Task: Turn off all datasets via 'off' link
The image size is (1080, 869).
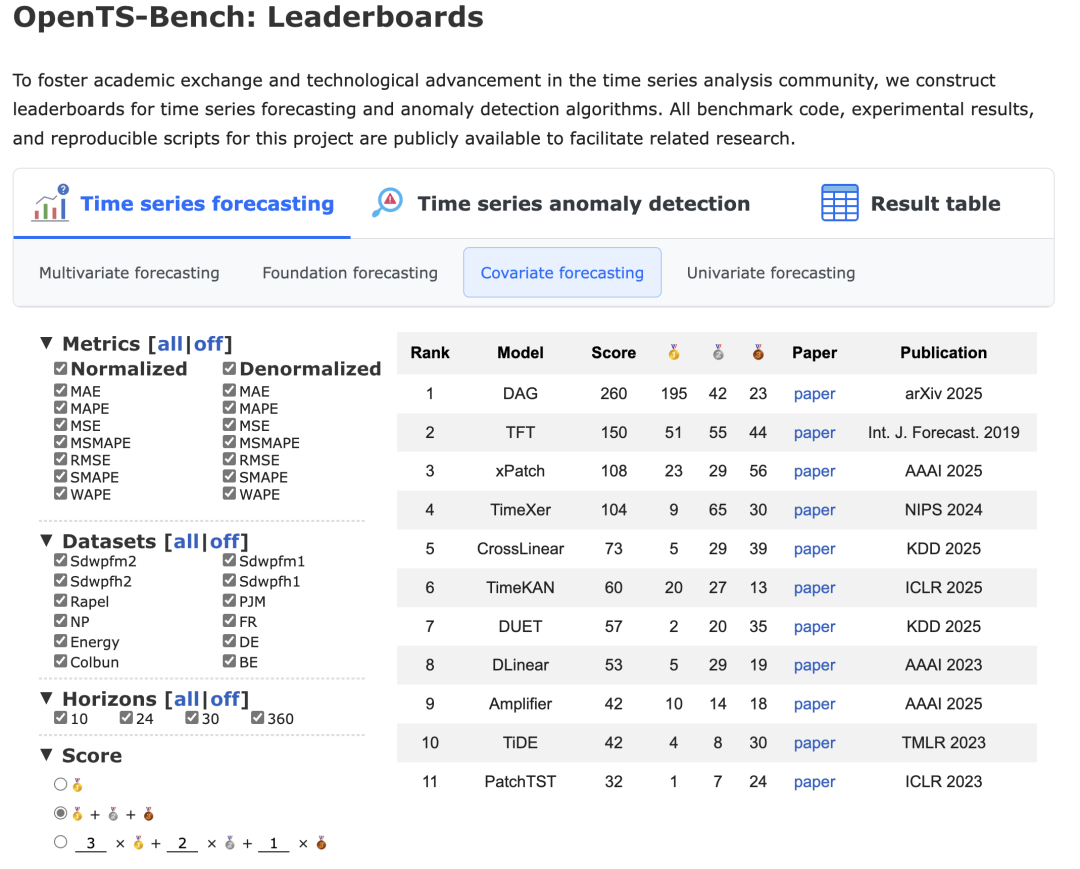Action: coord(225,541)
